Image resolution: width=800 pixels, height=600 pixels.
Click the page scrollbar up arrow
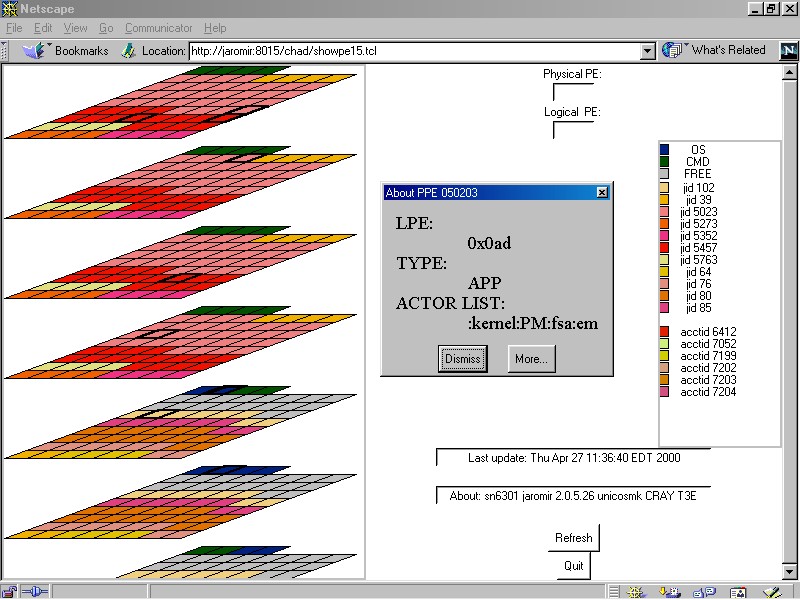tap(789, 73)
